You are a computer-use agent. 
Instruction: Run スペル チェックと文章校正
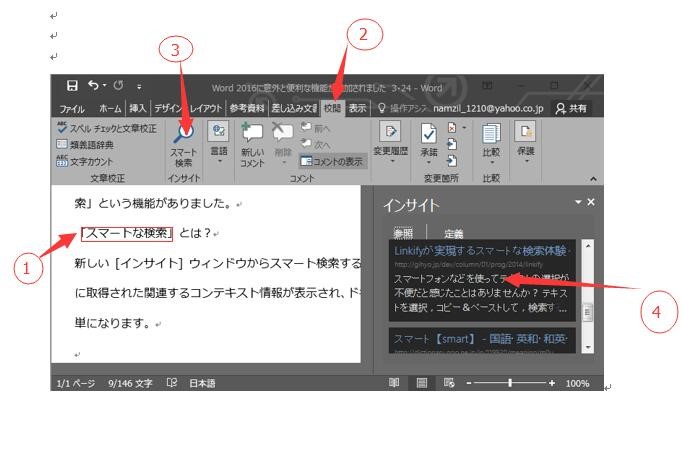pyautogui.click(x=107, y=128)
